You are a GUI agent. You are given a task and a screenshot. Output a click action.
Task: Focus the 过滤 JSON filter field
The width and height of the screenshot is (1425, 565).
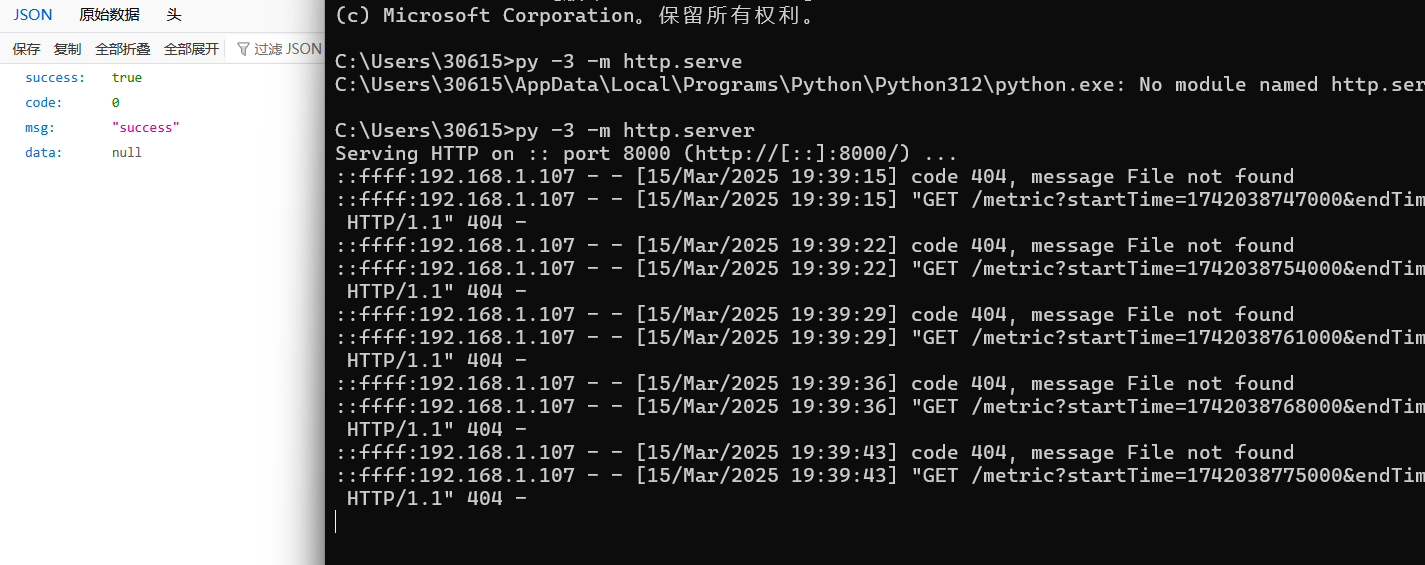(x=288, y=49)
